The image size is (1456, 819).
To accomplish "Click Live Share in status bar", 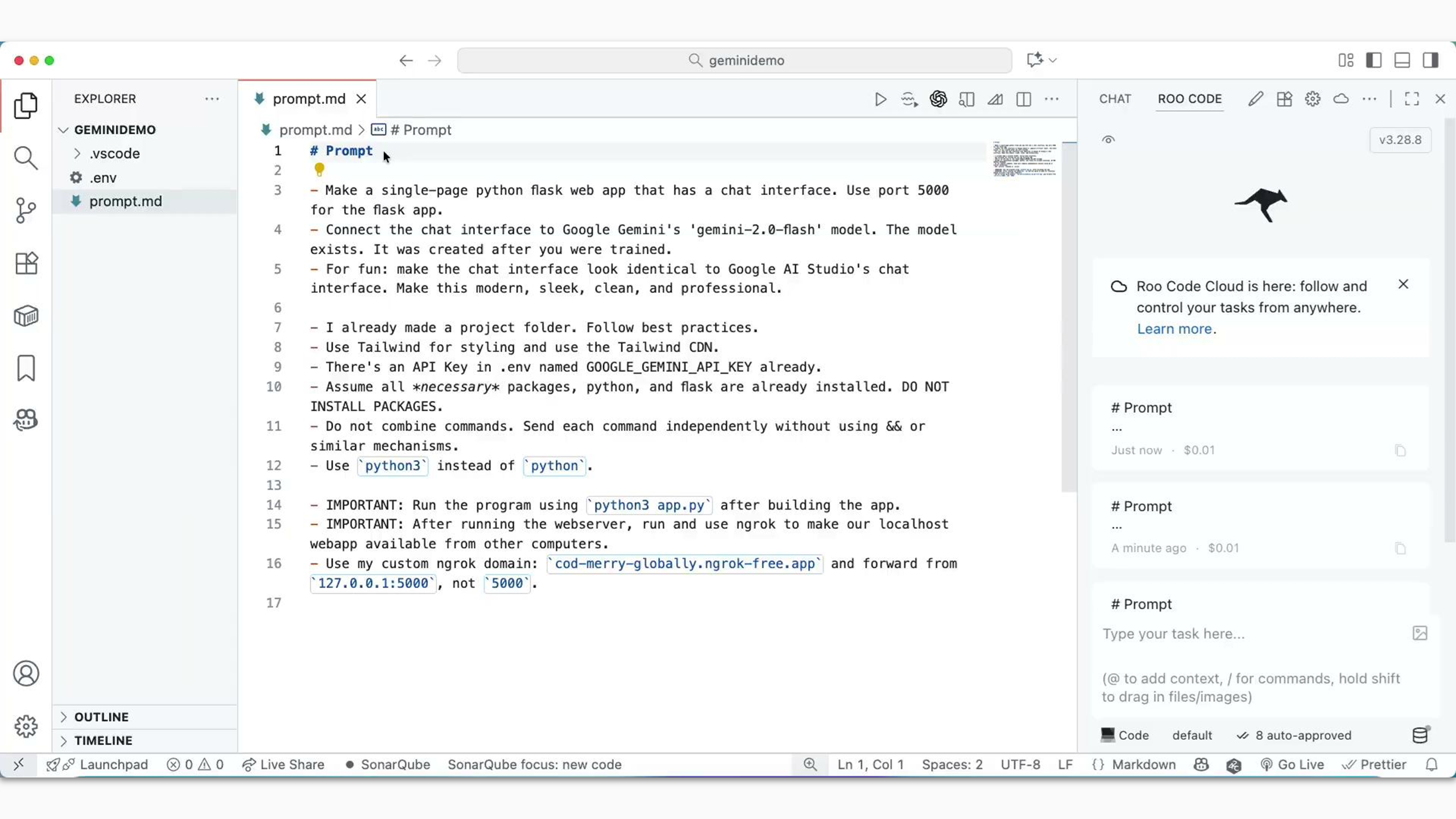I will click(x=283, y=765).
